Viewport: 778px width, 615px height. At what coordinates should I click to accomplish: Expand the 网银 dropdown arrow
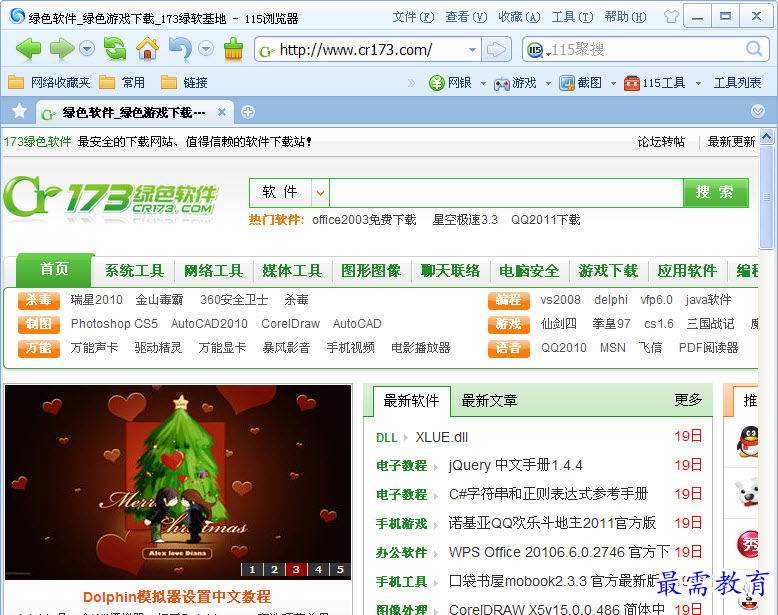pyautogui.click(x=483, y=83)
